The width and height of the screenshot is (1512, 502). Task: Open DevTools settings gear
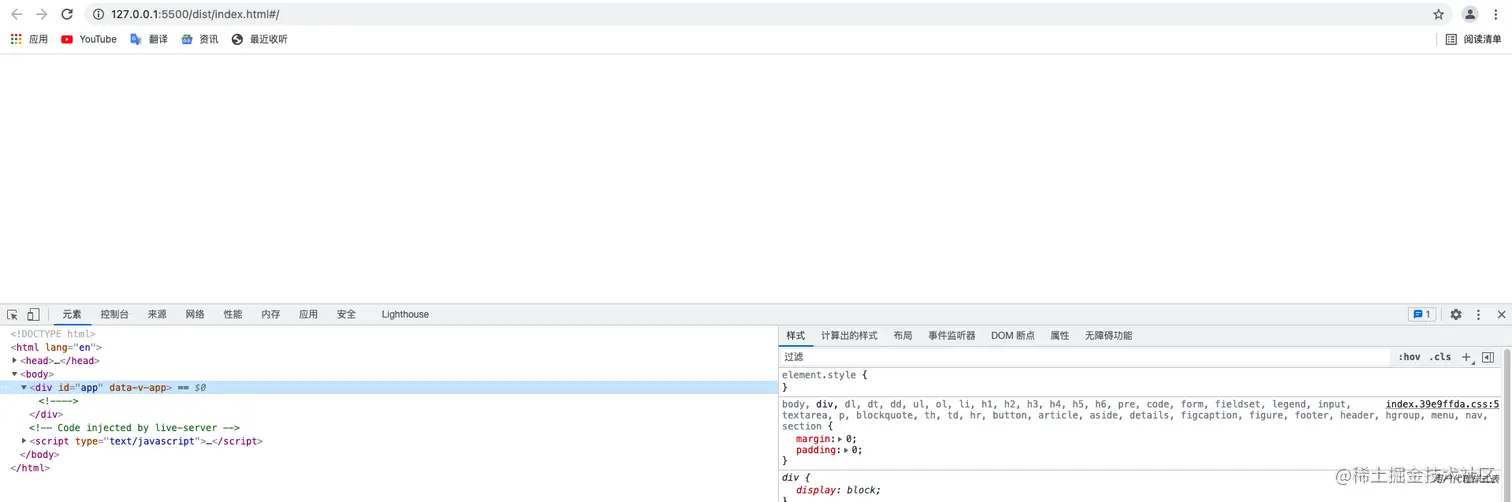[x=1456, y=314]
